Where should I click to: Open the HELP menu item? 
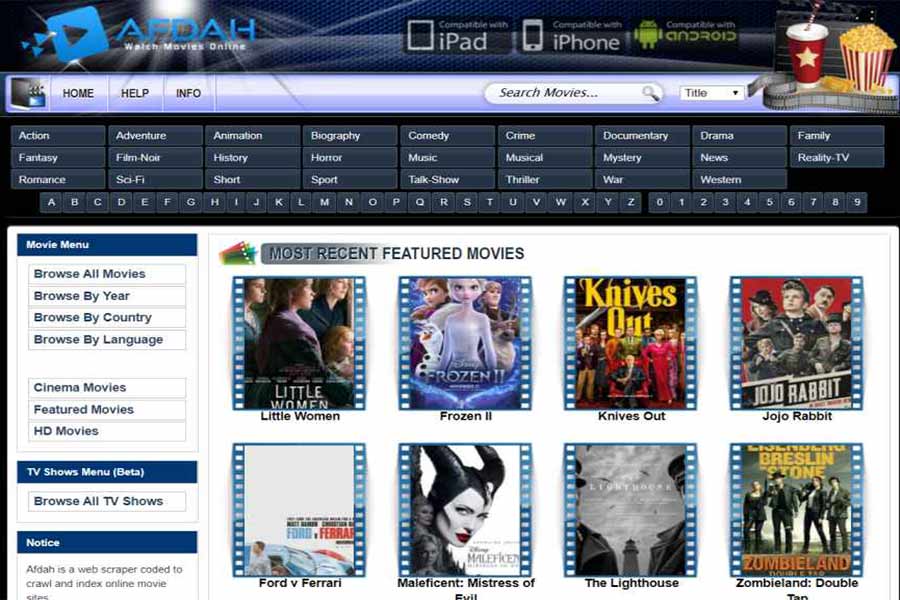point(135,94)
